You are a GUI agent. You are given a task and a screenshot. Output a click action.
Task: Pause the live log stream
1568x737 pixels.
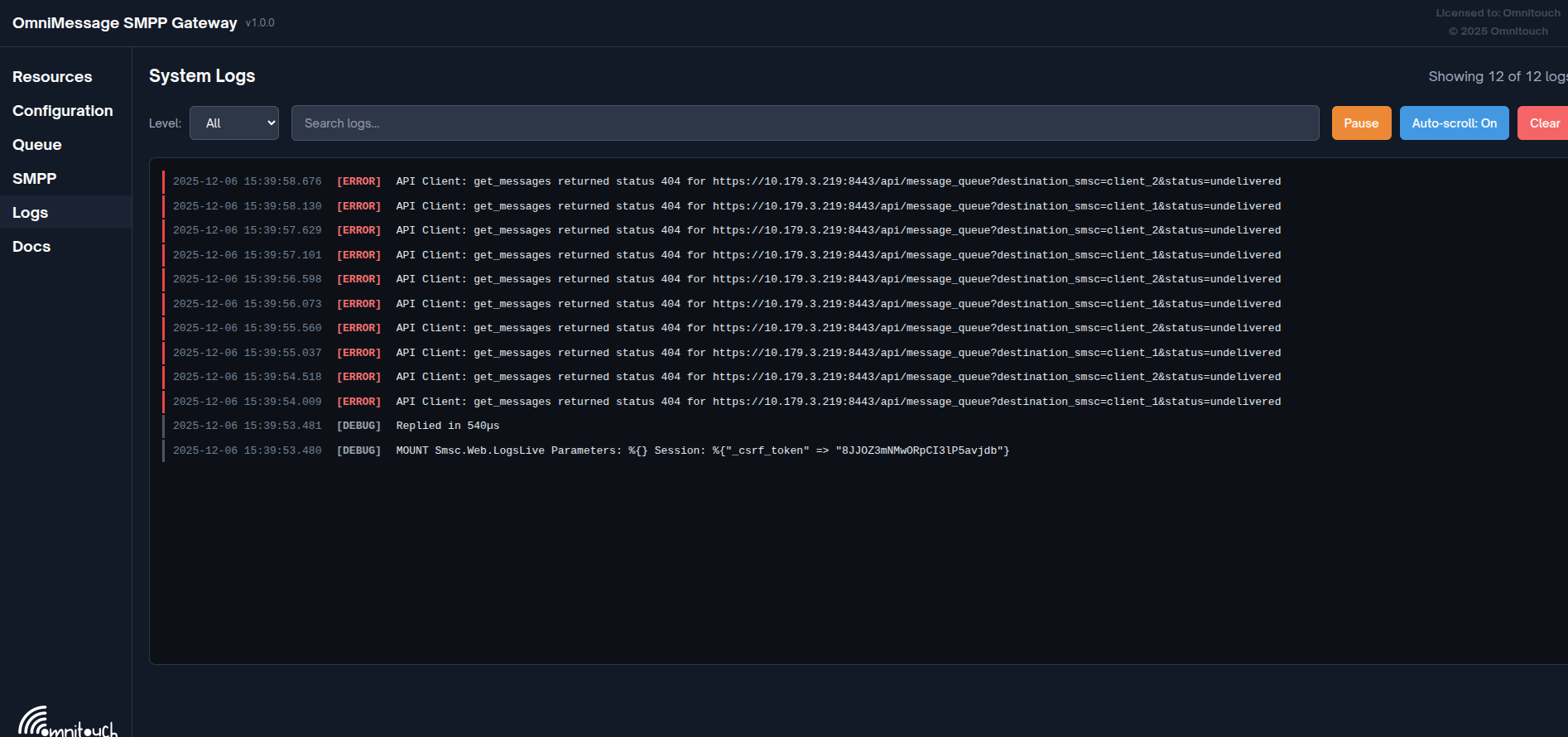pos(1361,123)
